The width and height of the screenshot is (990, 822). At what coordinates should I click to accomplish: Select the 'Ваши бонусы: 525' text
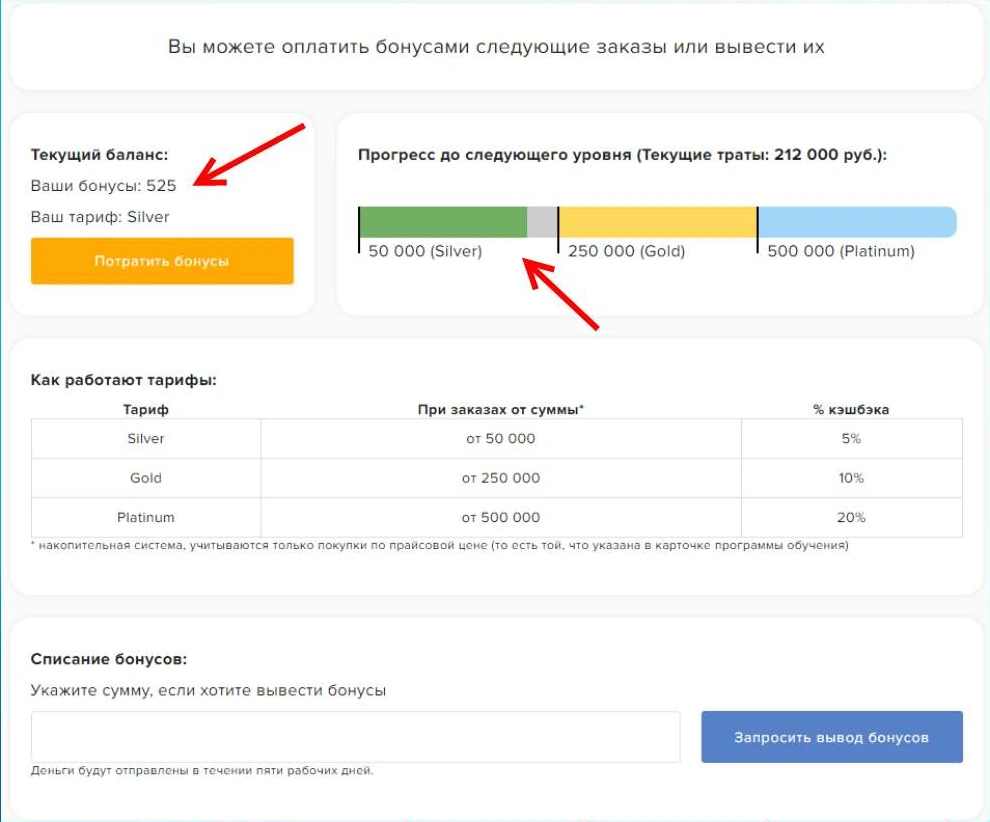104,186
